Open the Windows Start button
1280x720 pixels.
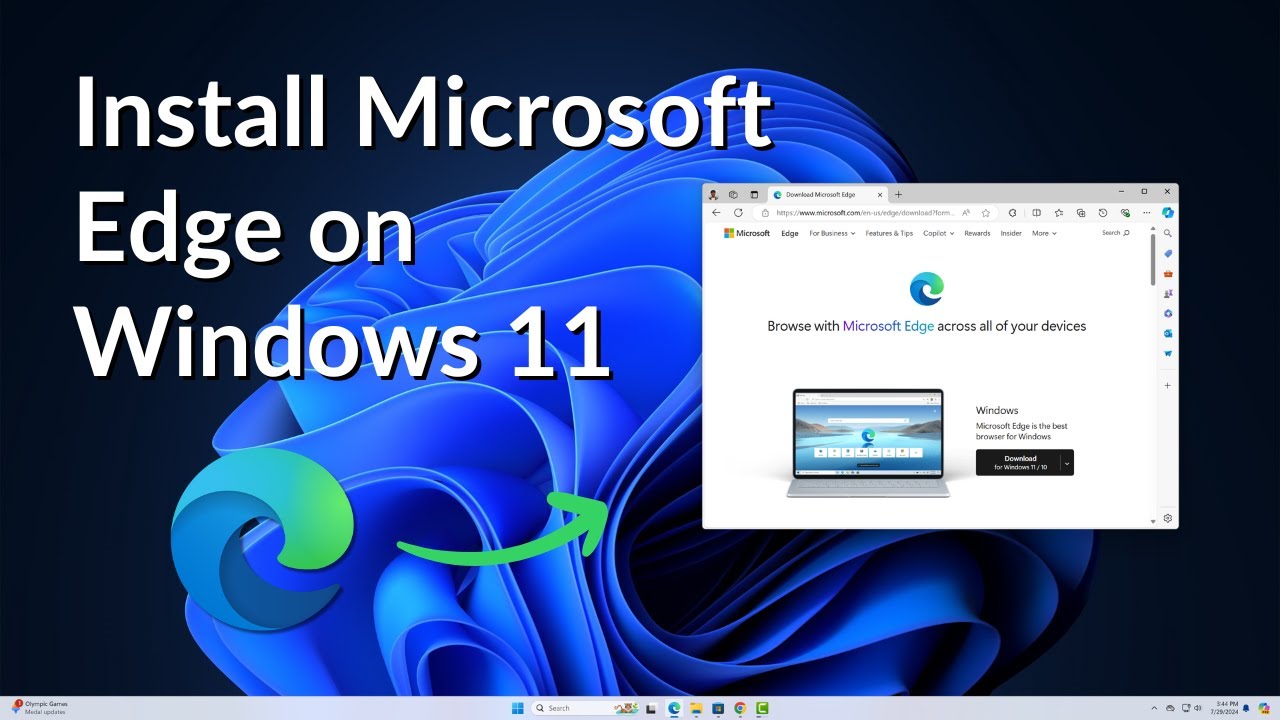pos(518,708)
